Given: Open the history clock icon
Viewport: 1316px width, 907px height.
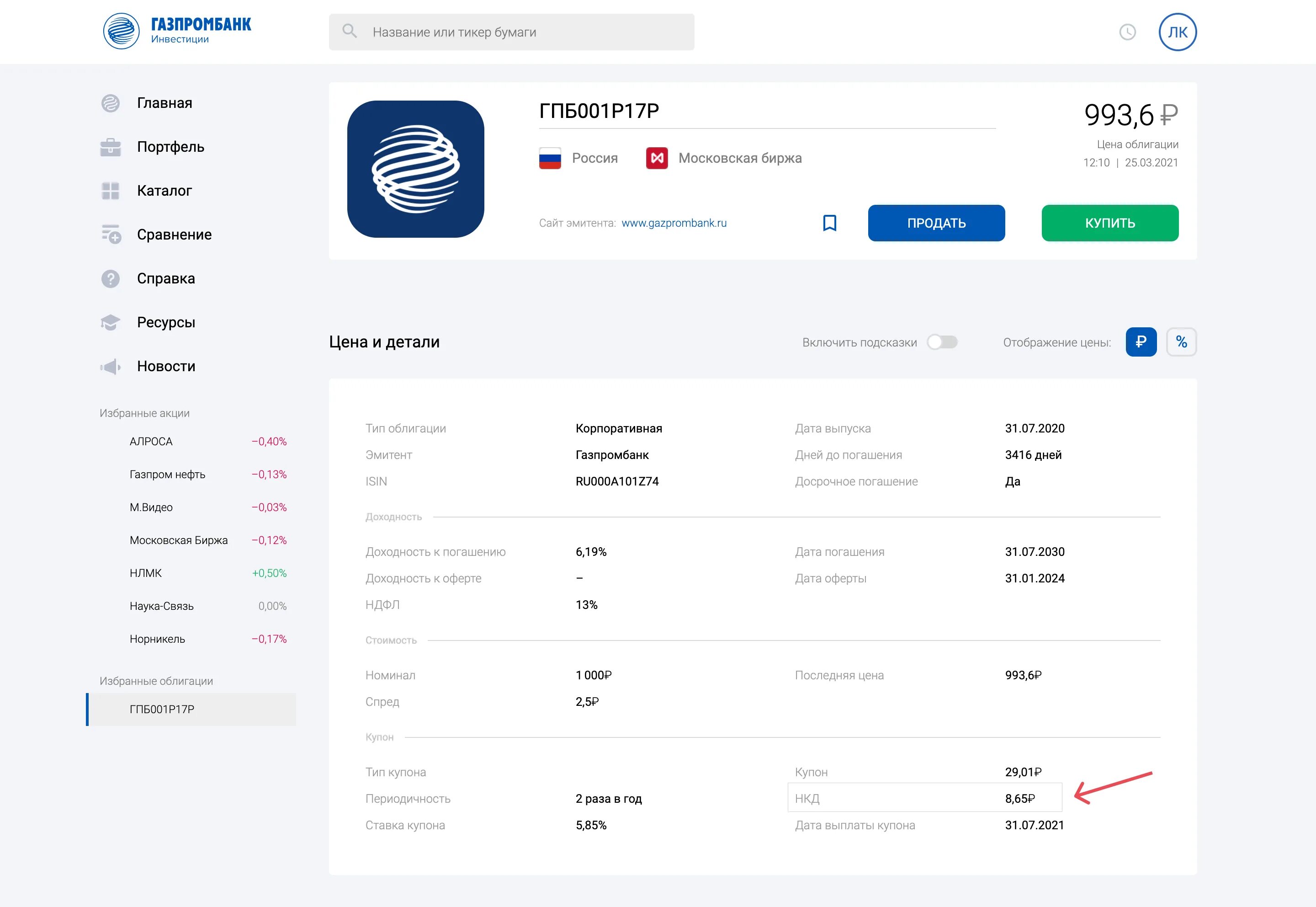Looking at the screenshot, I should pyautogui.click(x=1127, y=32).
